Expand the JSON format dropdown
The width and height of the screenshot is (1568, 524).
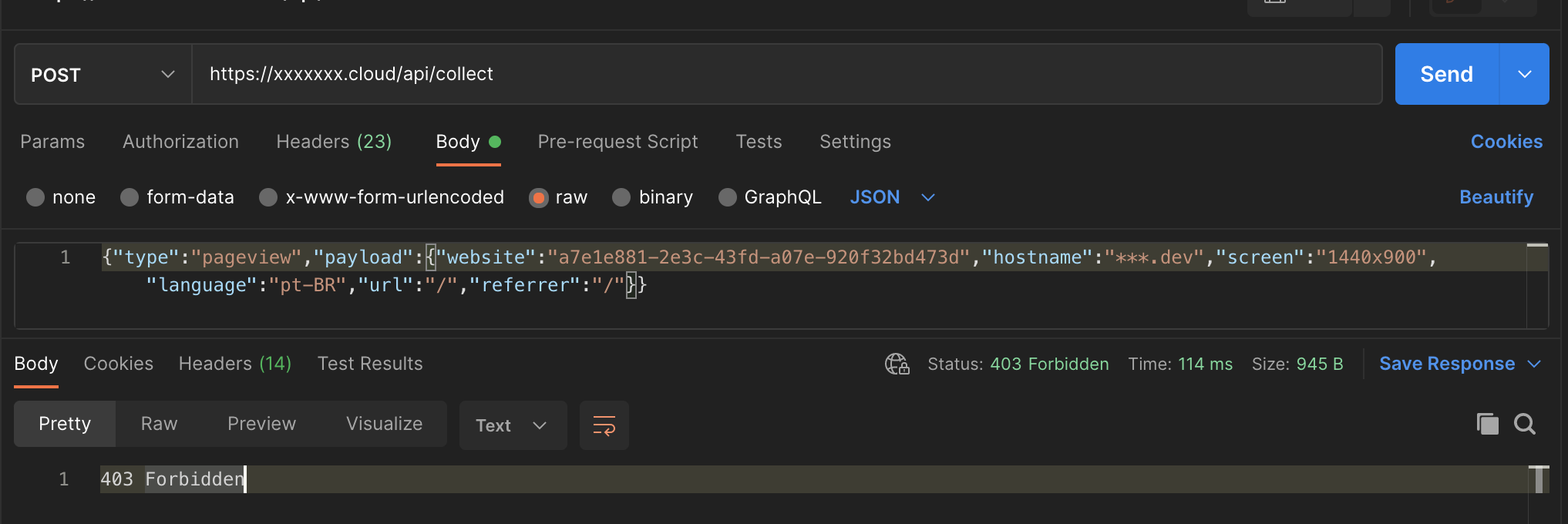893,197
